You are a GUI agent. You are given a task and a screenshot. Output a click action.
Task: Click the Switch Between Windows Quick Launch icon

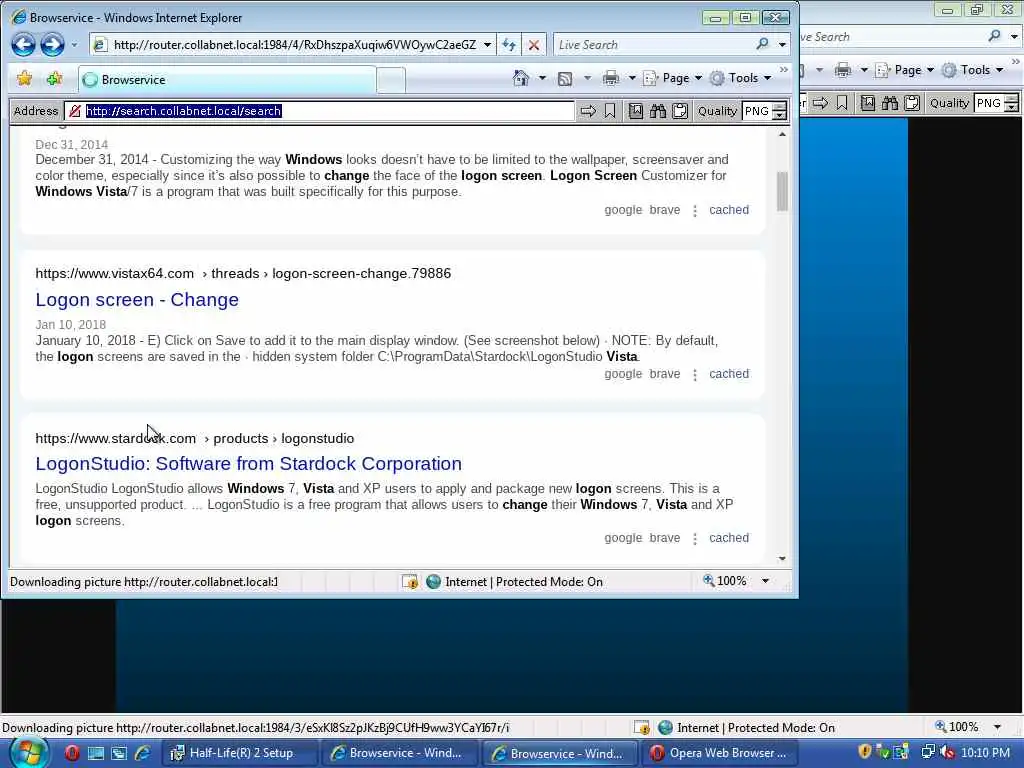pyautogui.click(x=118, y=753)
